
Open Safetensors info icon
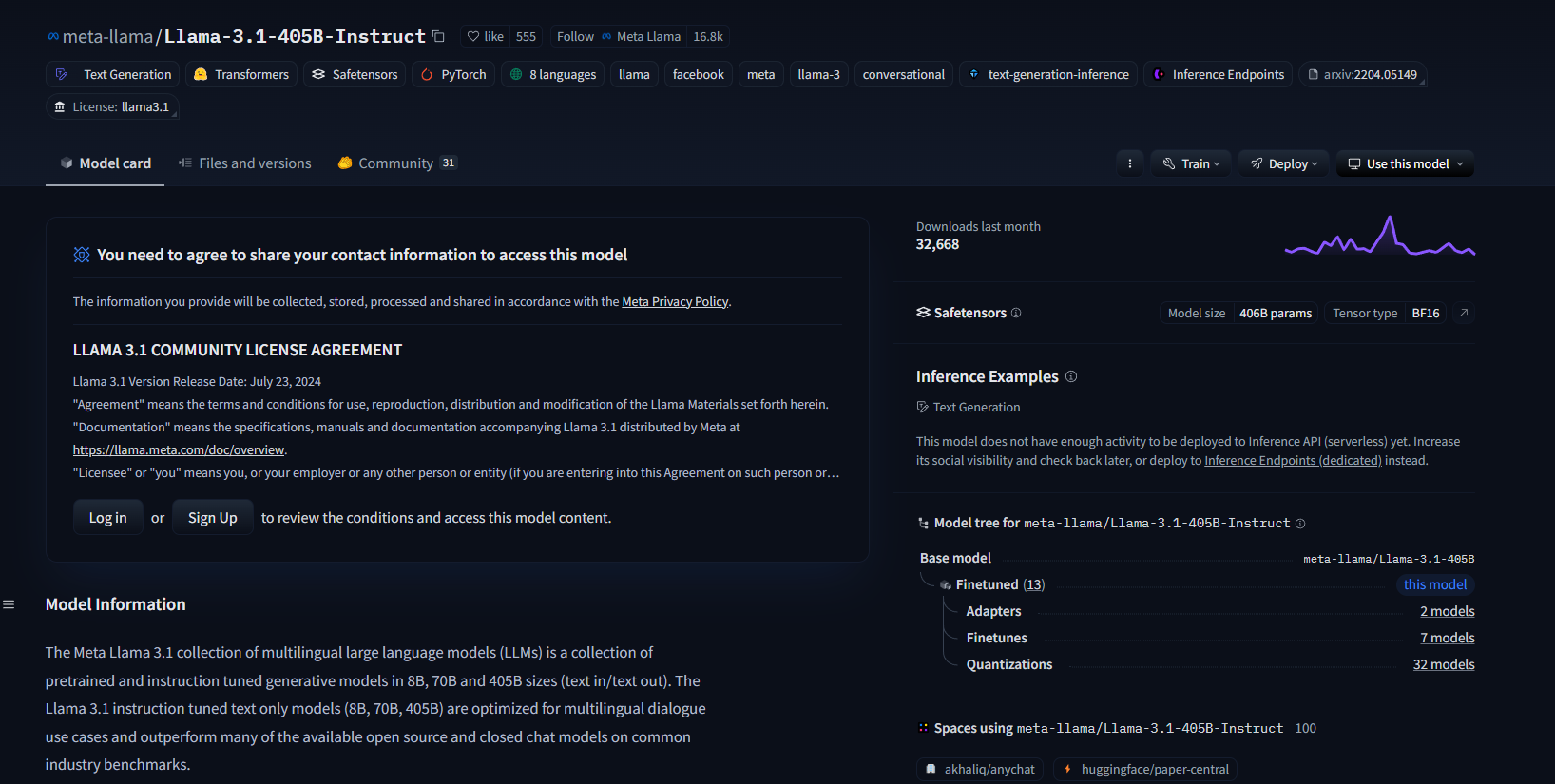(x=1016, y=313)
